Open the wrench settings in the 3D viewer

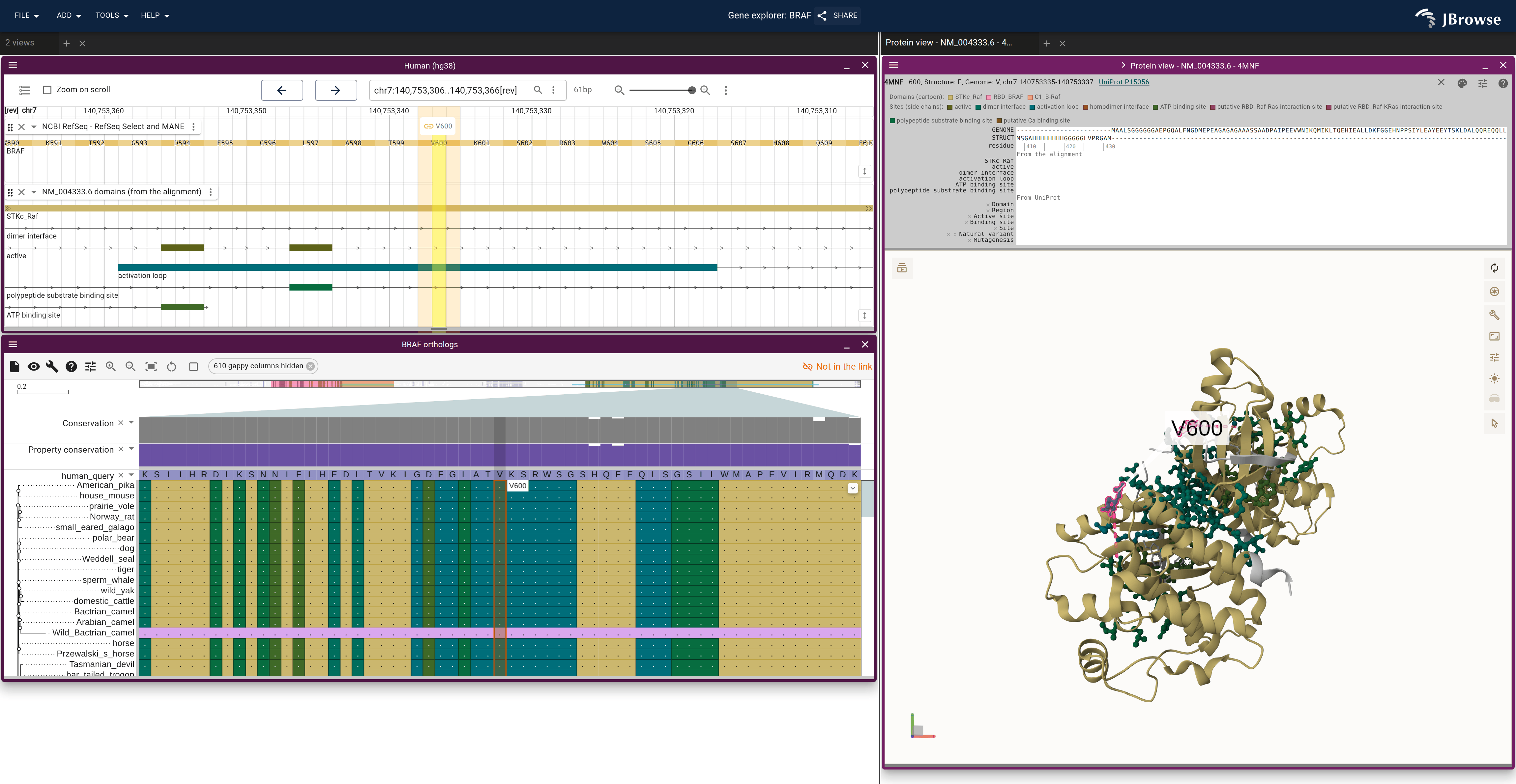1494,315
